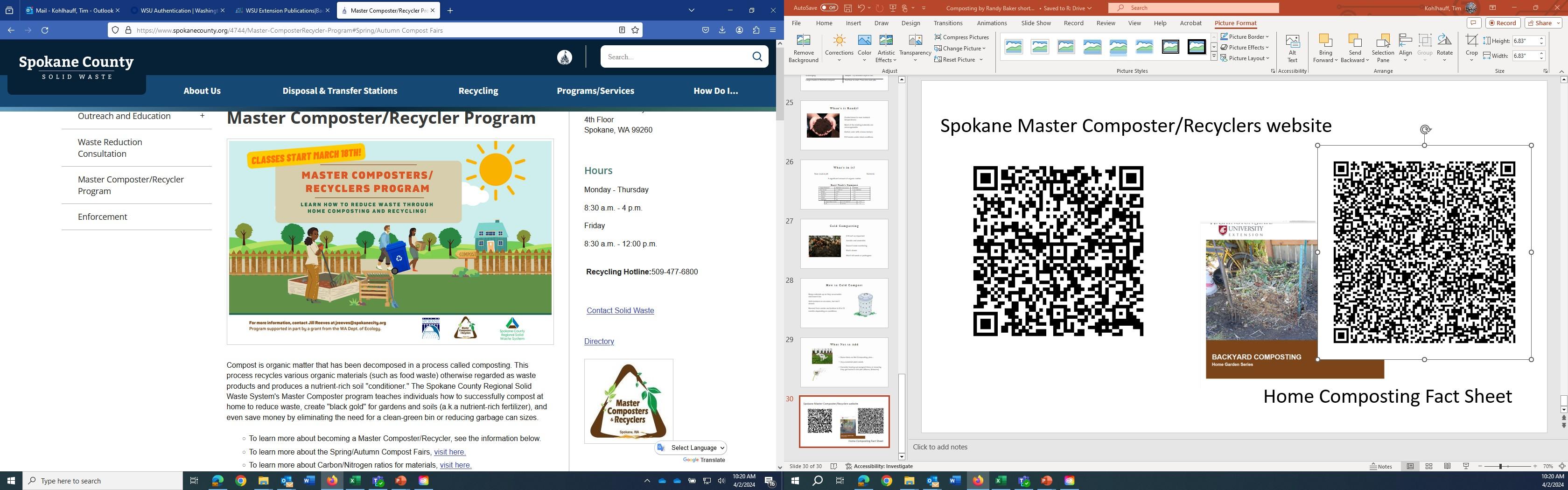
Task: Open the Directory link
Action: 598,342
